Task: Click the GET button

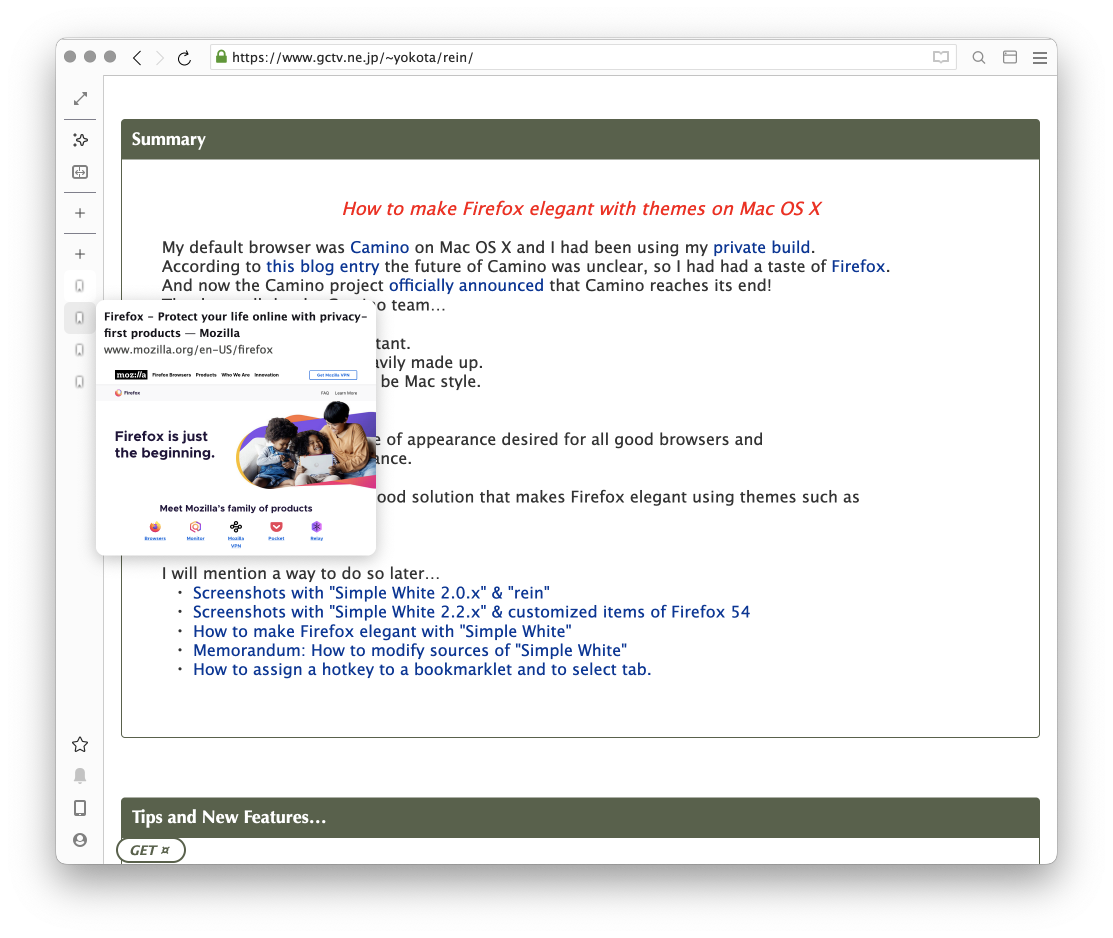Action: pyautogui.click(x=151, y=850)
